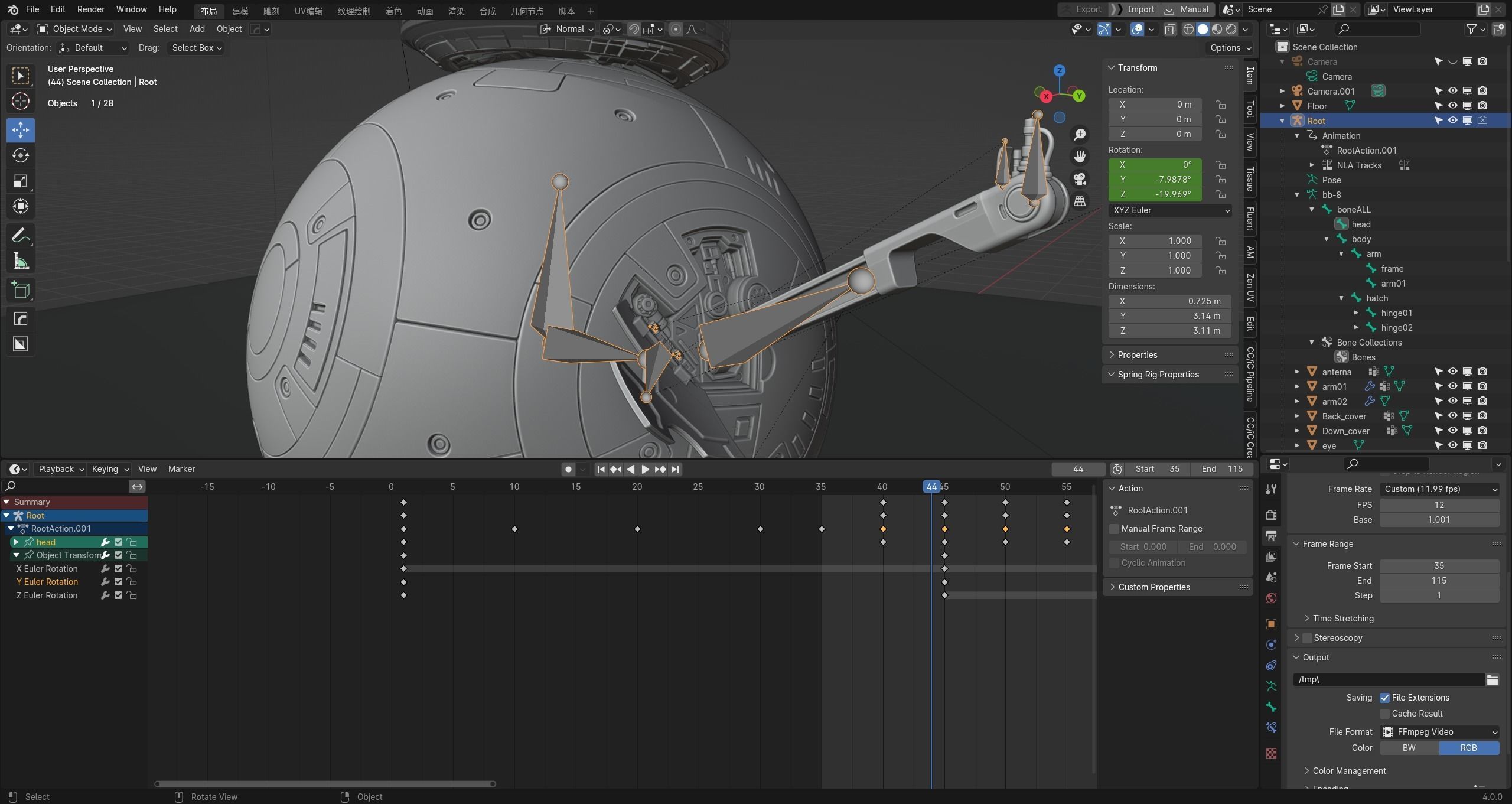This screenshot has height=804, width=1512.
Task: Open the Render menu
Action: point(90,9)
